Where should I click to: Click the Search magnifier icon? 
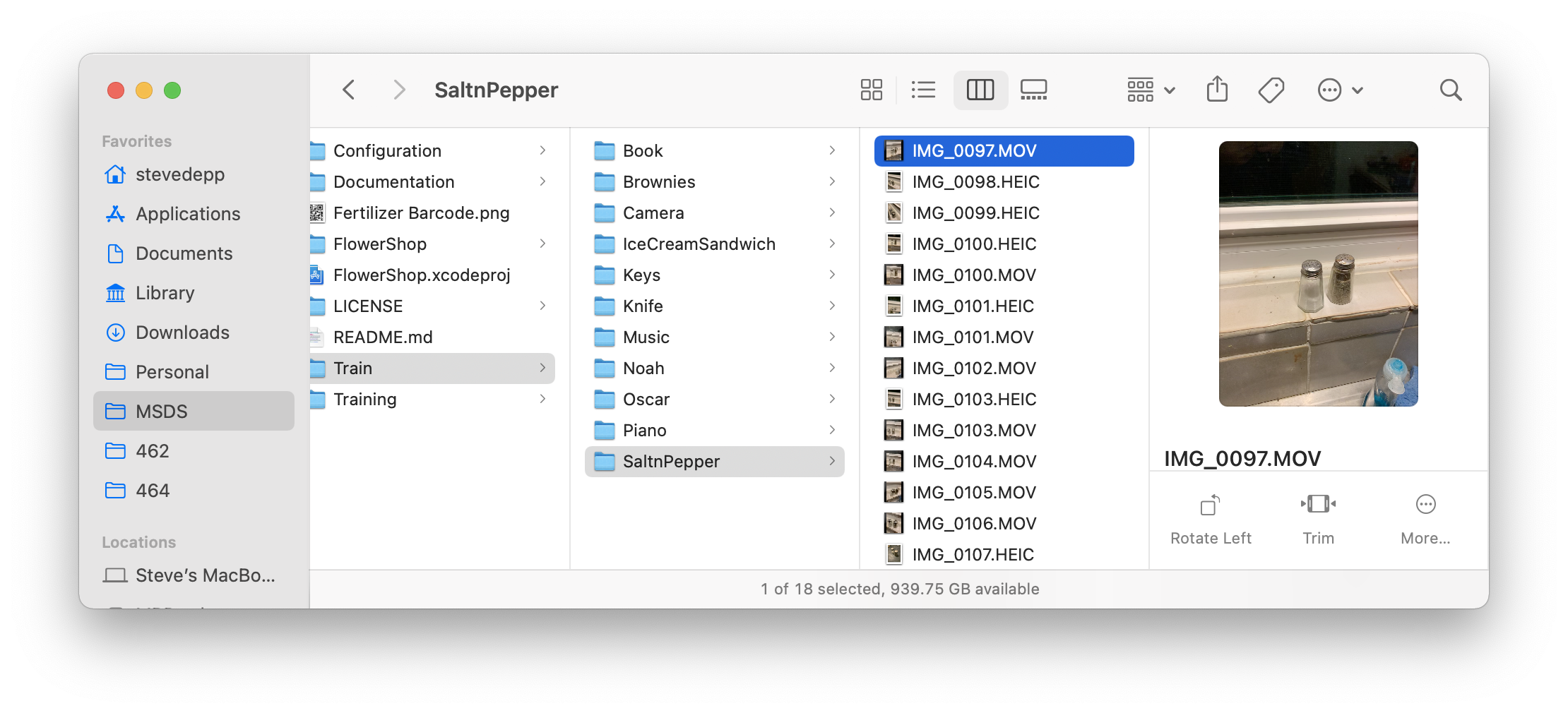[x=1451, y=90]
